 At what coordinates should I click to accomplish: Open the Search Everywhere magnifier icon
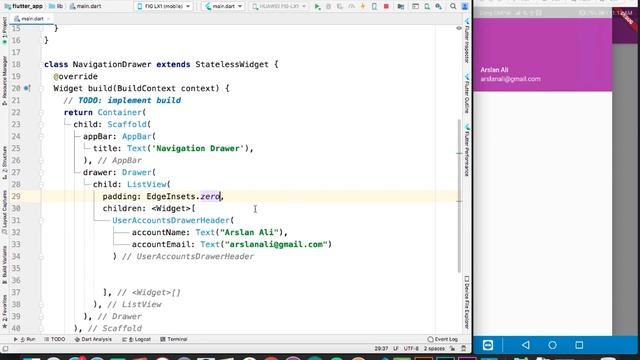point(453,7)
